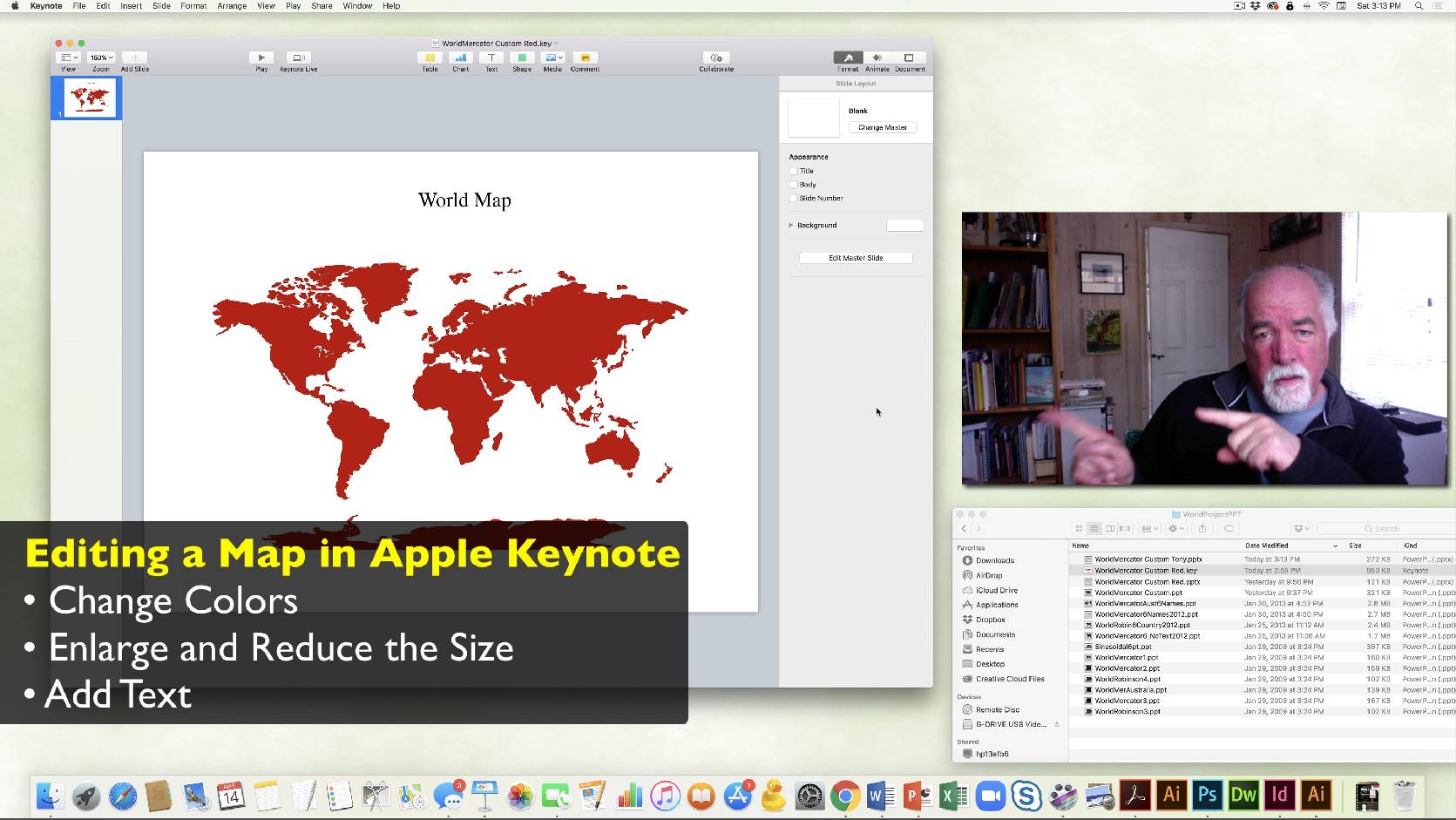Click the Background color well
Viewport: 1456px width, 820px height.
904,225
